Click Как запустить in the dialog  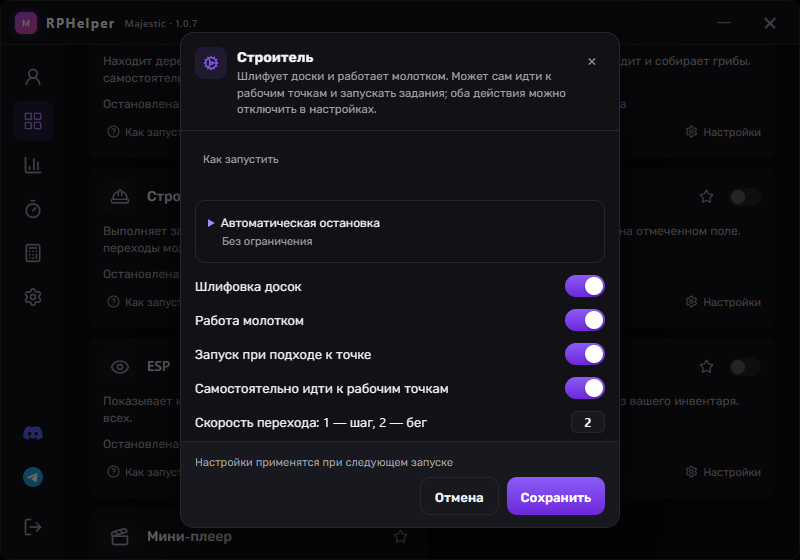click(241, 159)
